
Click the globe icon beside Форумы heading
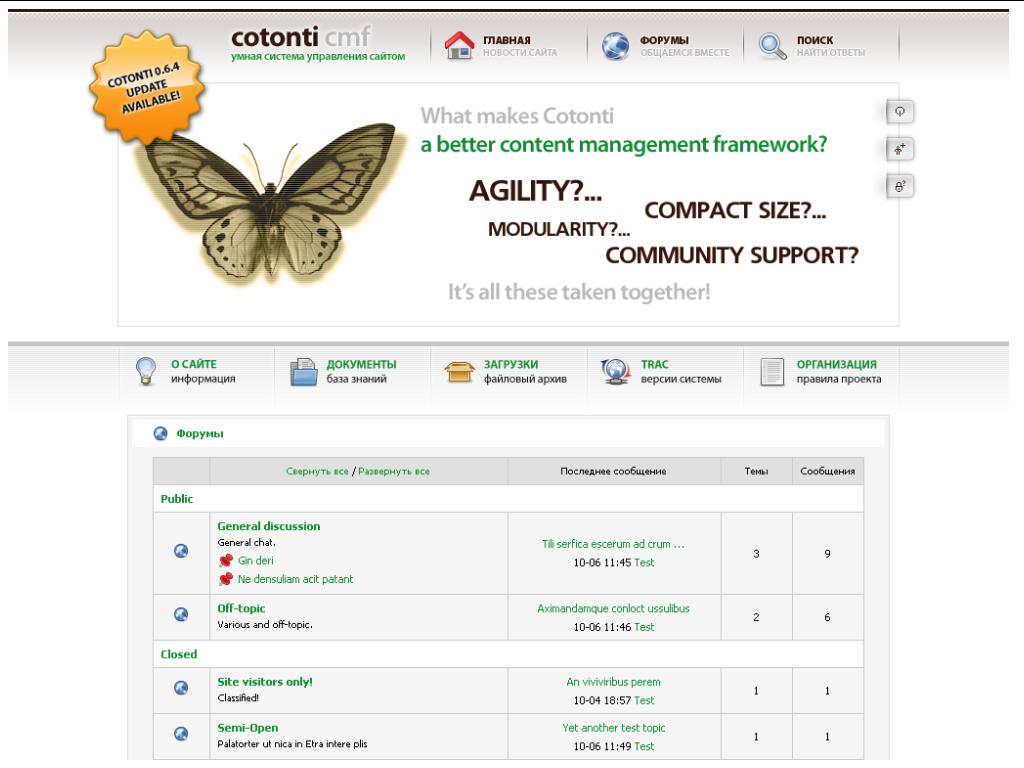(160, 434)
